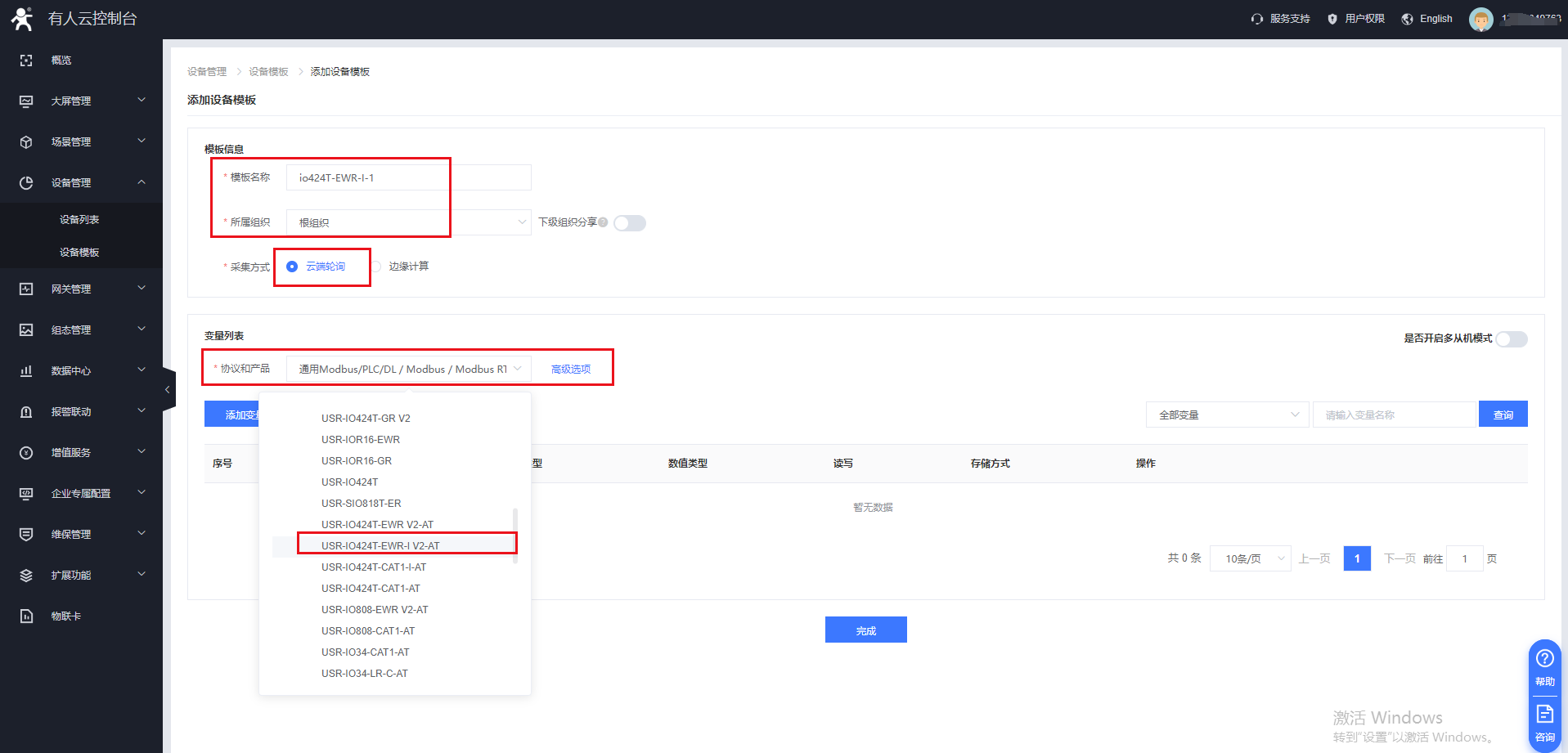
Task: Select the 边缘计算 radio option
Action: [x=377, y=267]
